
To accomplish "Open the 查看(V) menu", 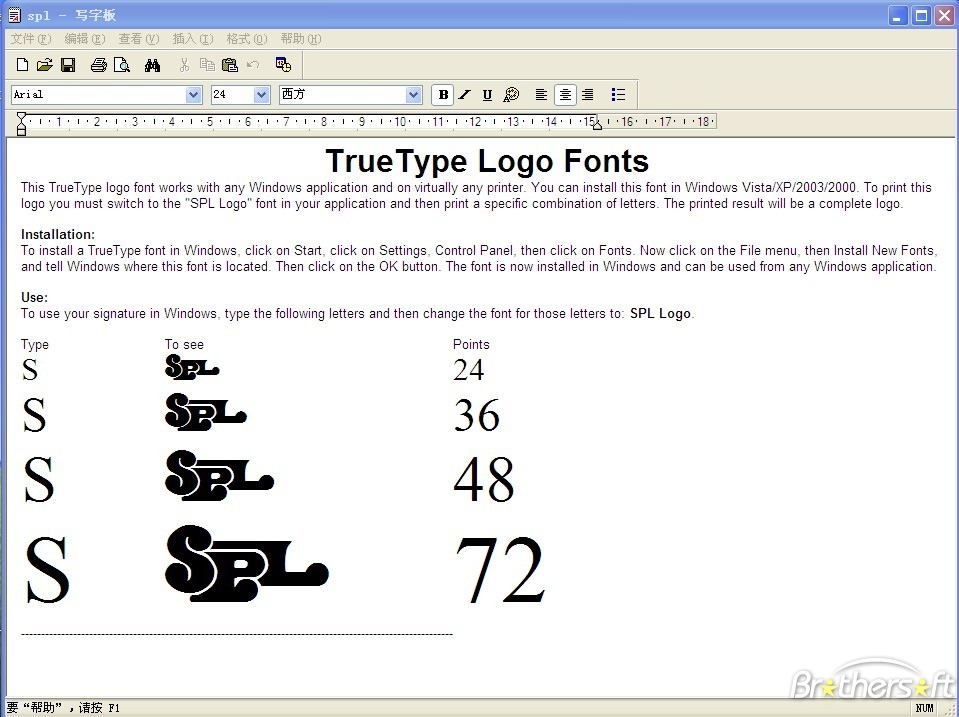I will point(139,39).
